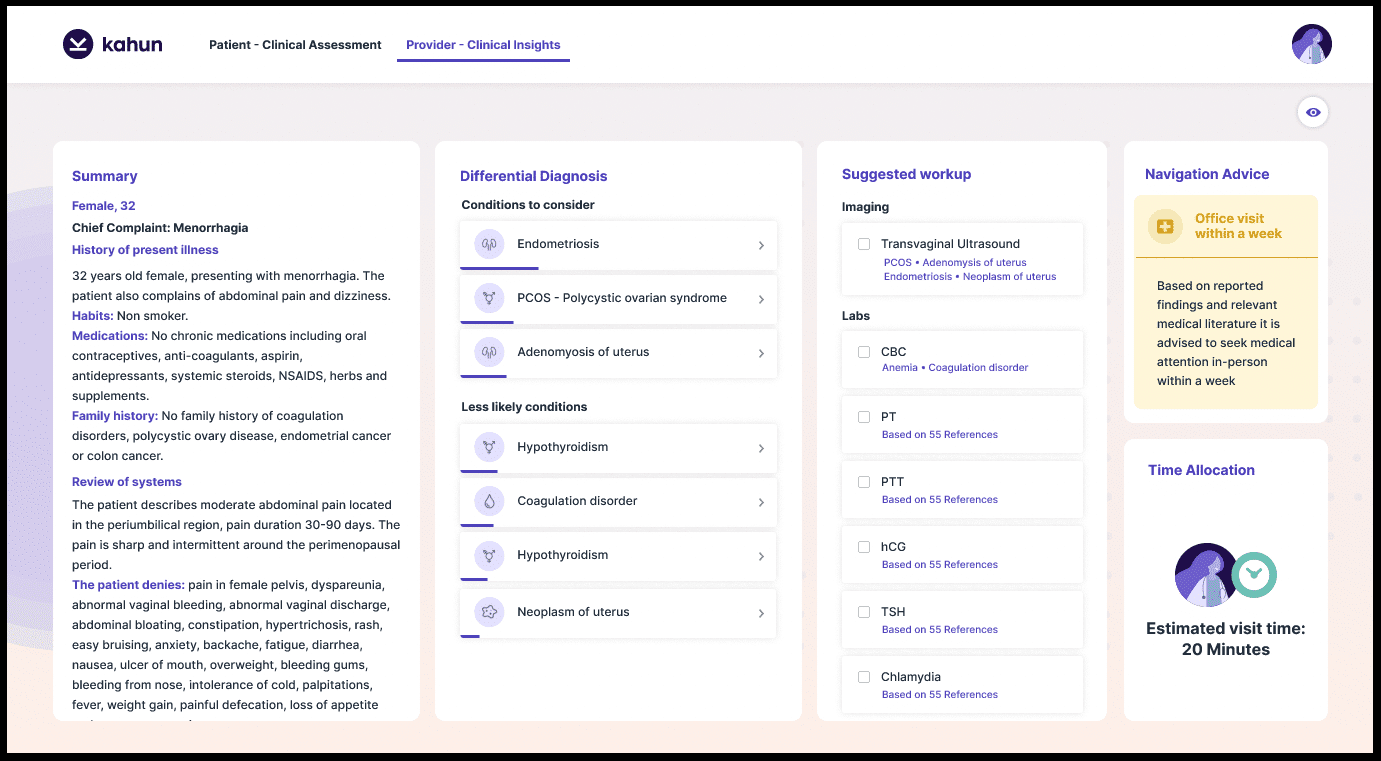The width and height of the screenshot is (1381, 761).
Task: Expand the Endometriosis condition details
Action: point(763,243)
